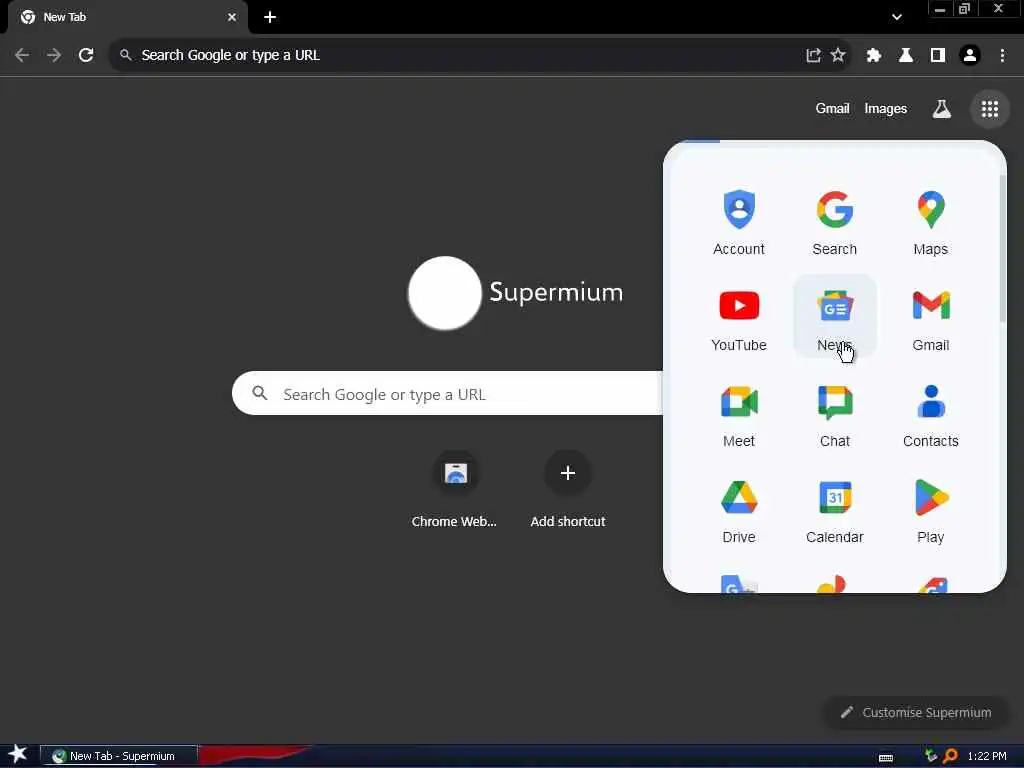Open the Google Account app
Screen dimensions: 1024x768
tap(739, 222)
